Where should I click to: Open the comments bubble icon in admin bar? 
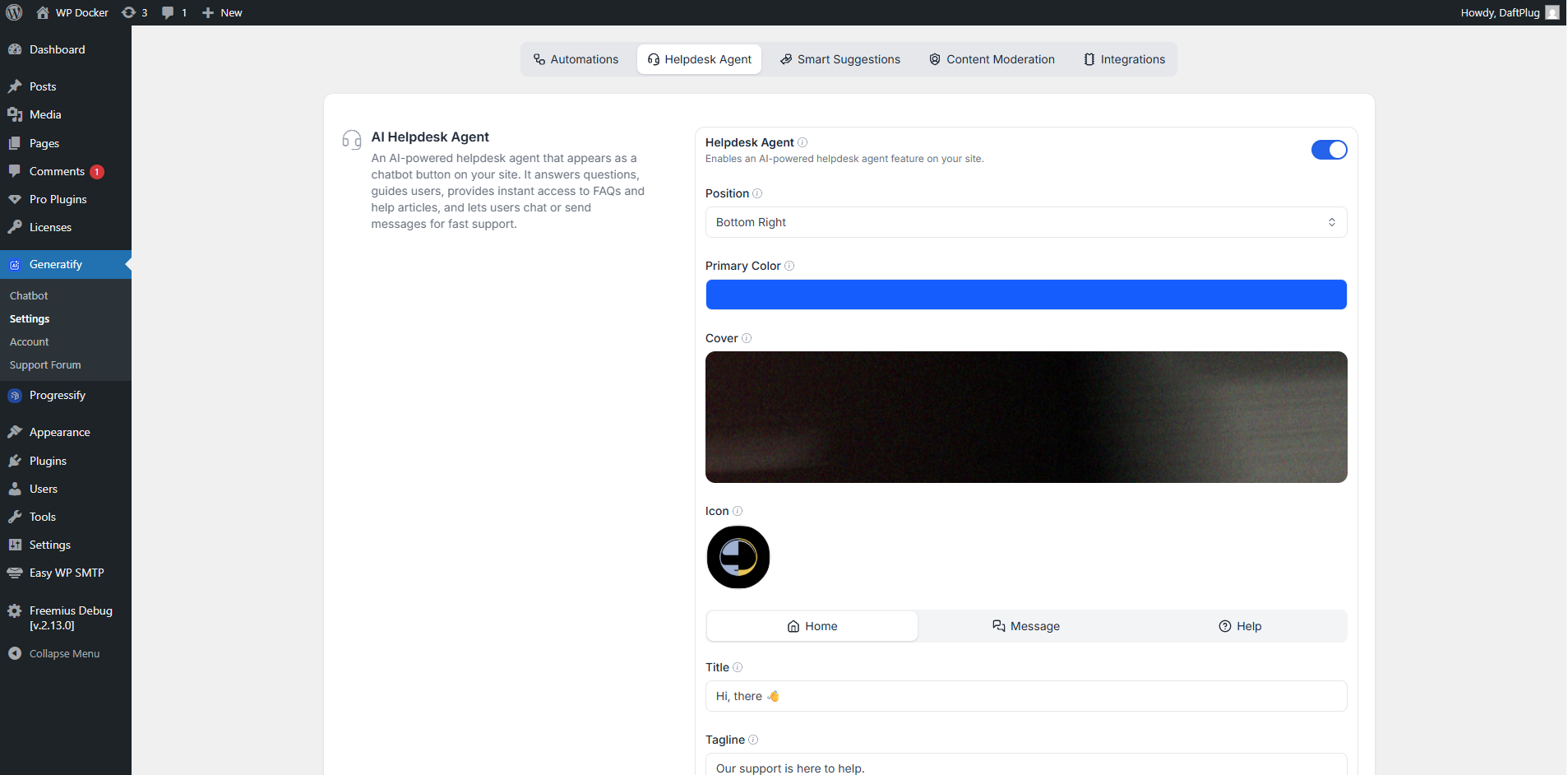(x=168, y=12)
